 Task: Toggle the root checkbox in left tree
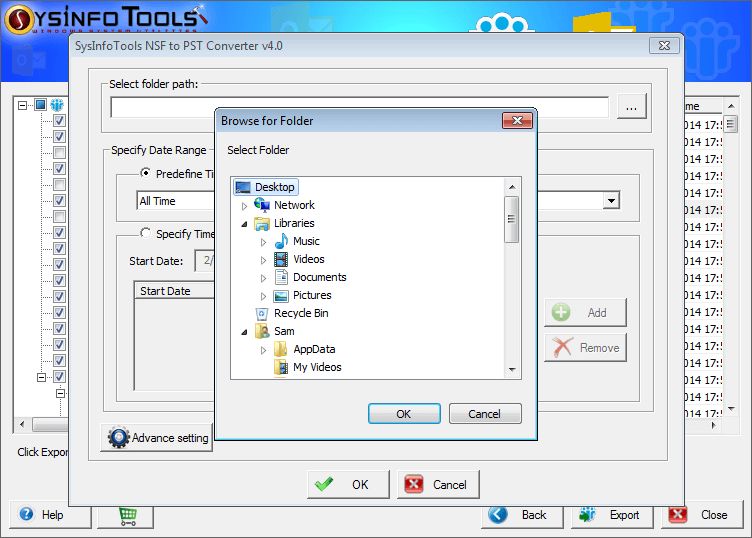point(41,105)
